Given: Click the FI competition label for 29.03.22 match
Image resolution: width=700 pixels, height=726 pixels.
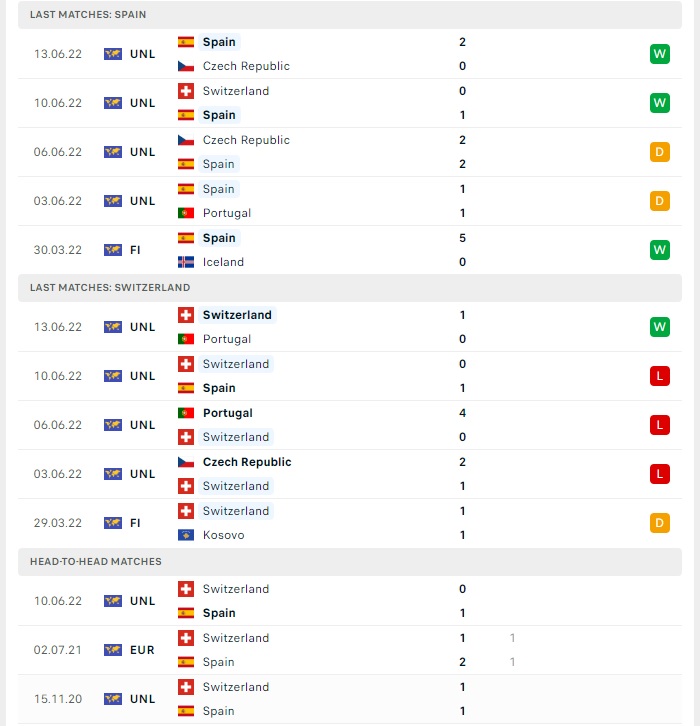Looking at the screenshot, I should tap(135, 523).
